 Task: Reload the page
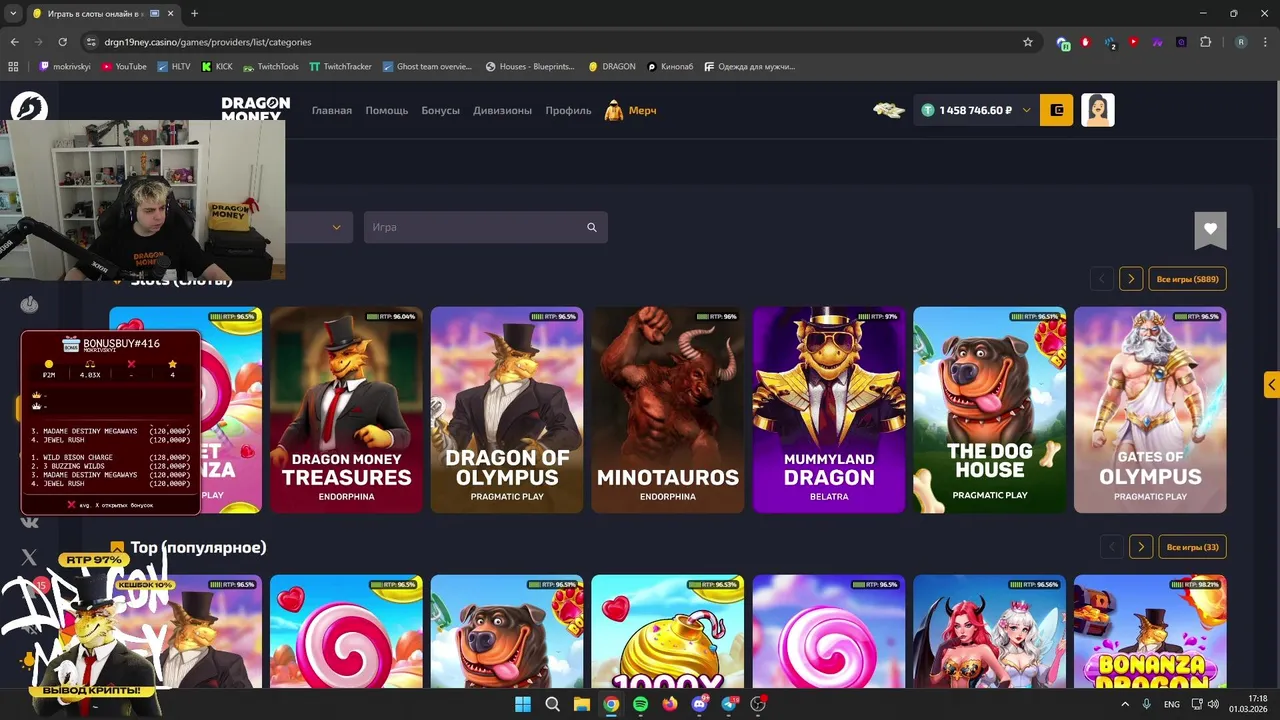pos(63,42)
